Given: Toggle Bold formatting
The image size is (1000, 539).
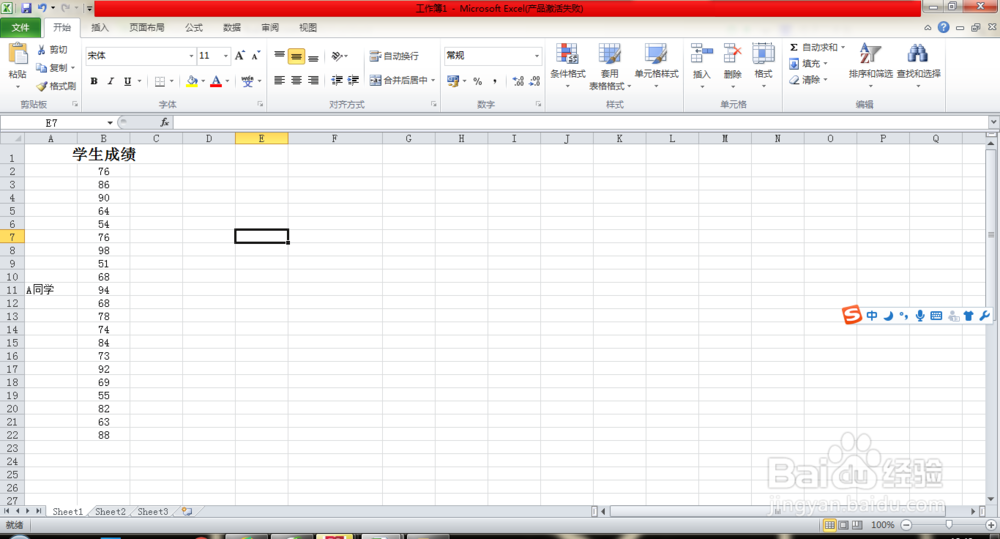Looking at the screenshot, I should click(94, 82).
